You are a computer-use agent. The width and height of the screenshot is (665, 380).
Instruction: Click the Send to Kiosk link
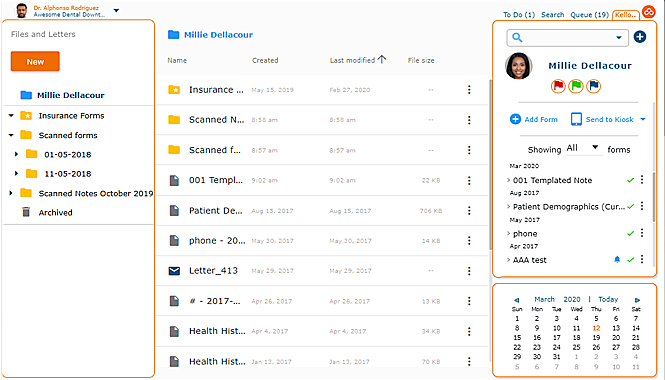(609, 119)
